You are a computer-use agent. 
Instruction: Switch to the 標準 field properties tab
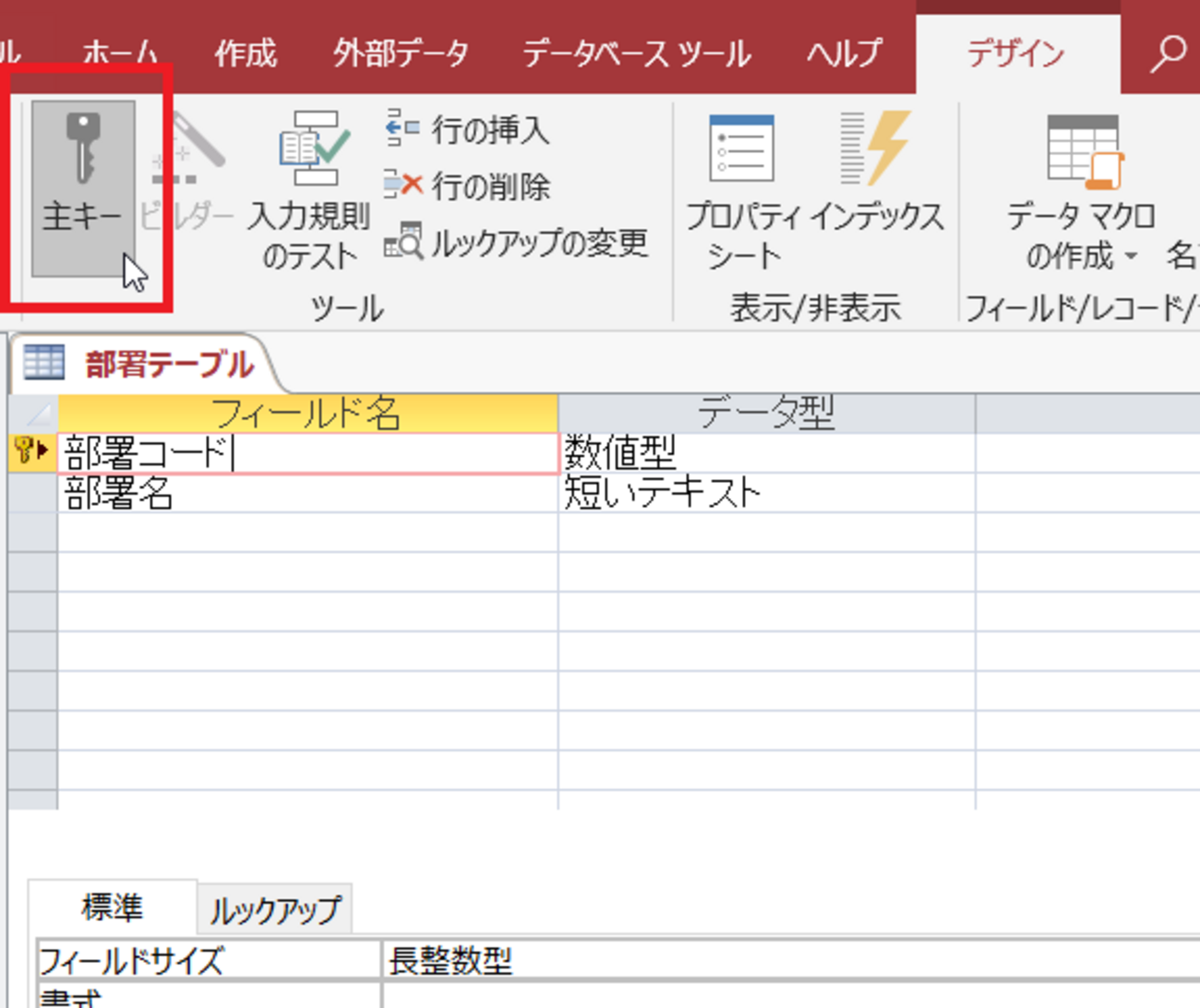(x=113, y=907)
